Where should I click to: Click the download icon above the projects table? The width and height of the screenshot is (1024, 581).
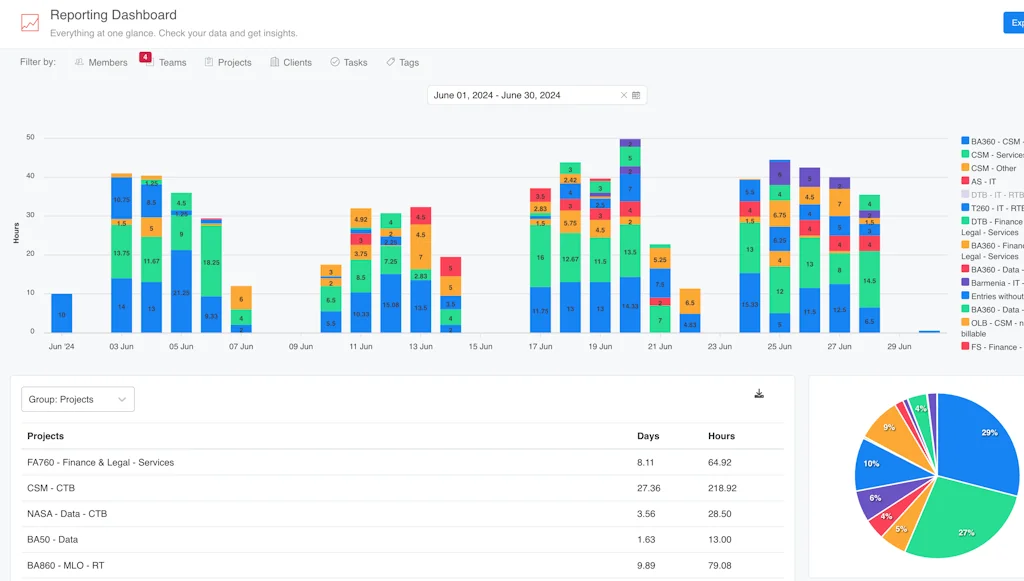(759, 394)
